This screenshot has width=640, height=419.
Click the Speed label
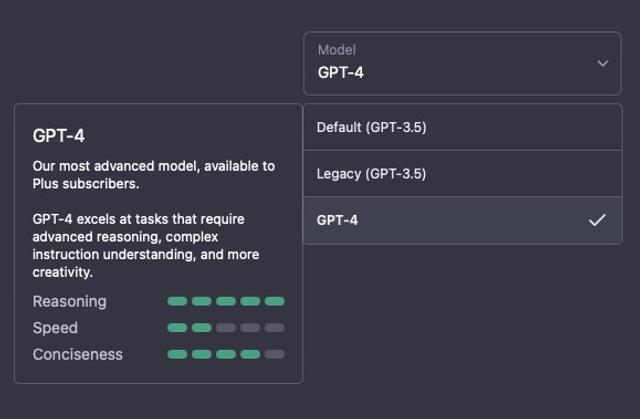coord(55,328)
